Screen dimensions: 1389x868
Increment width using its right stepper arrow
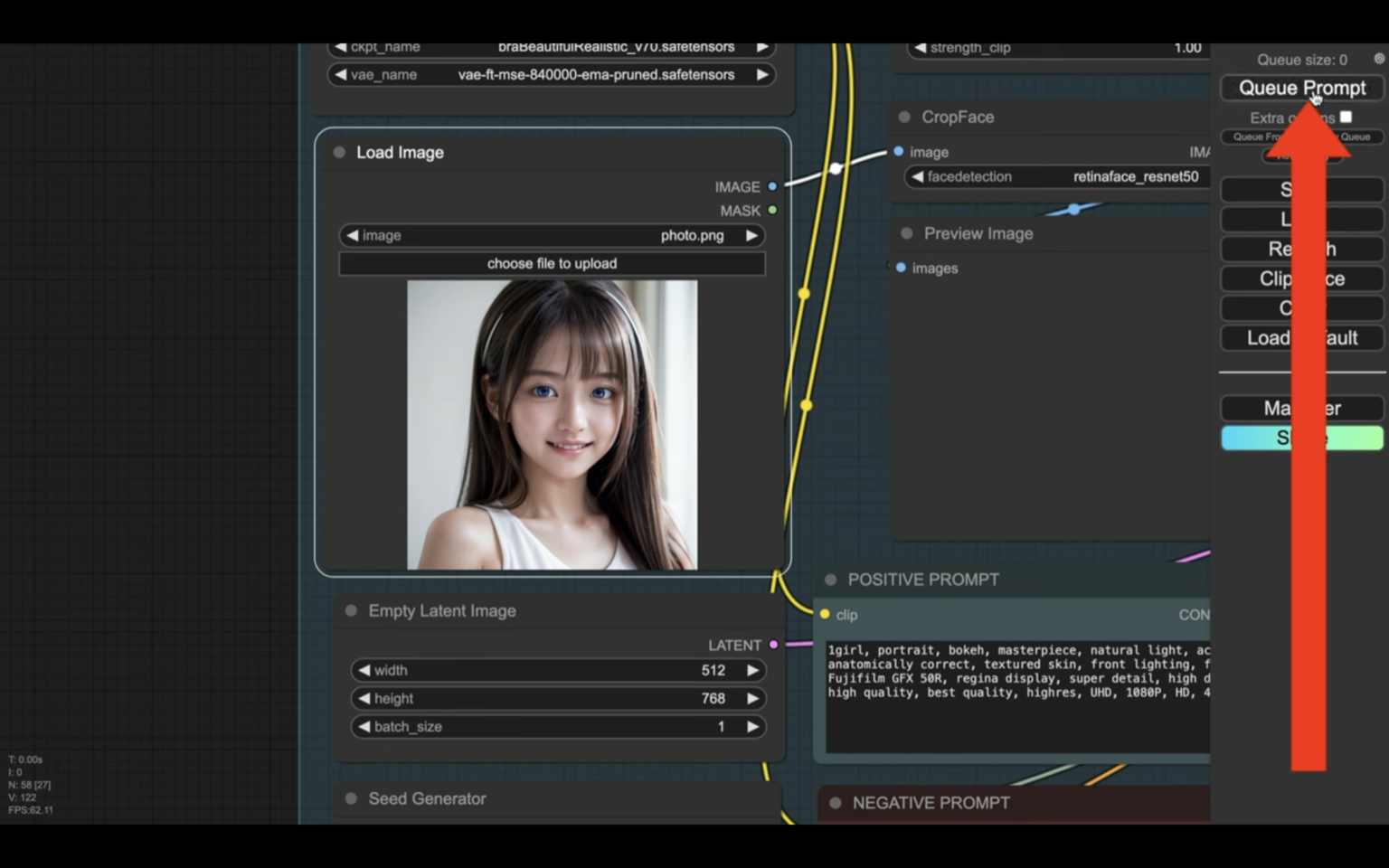click(x=753, y=670)
